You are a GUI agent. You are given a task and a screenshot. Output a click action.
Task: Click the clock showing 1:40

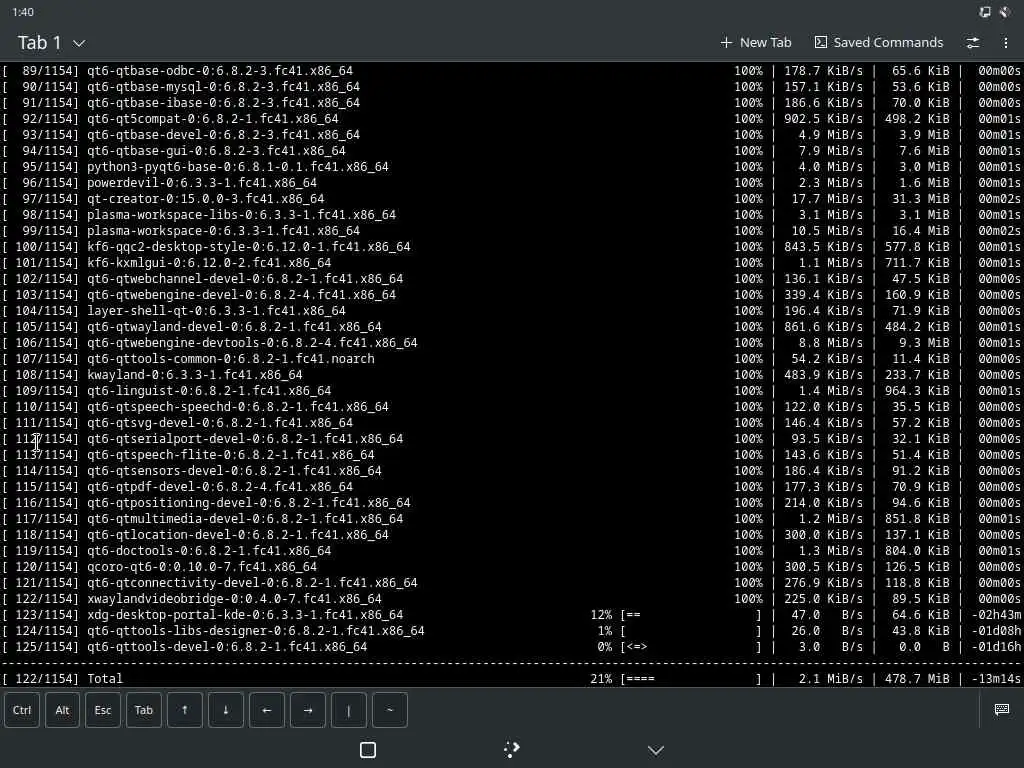(23, 12)
